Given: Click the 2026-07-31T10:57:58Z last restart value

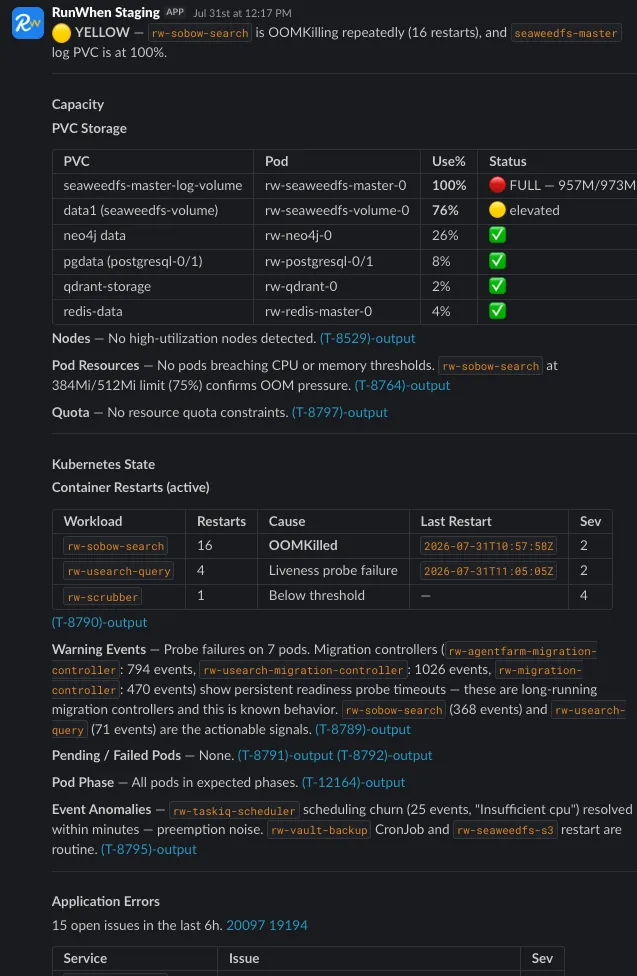Looking at the screenshot, I should pos(488,547).
